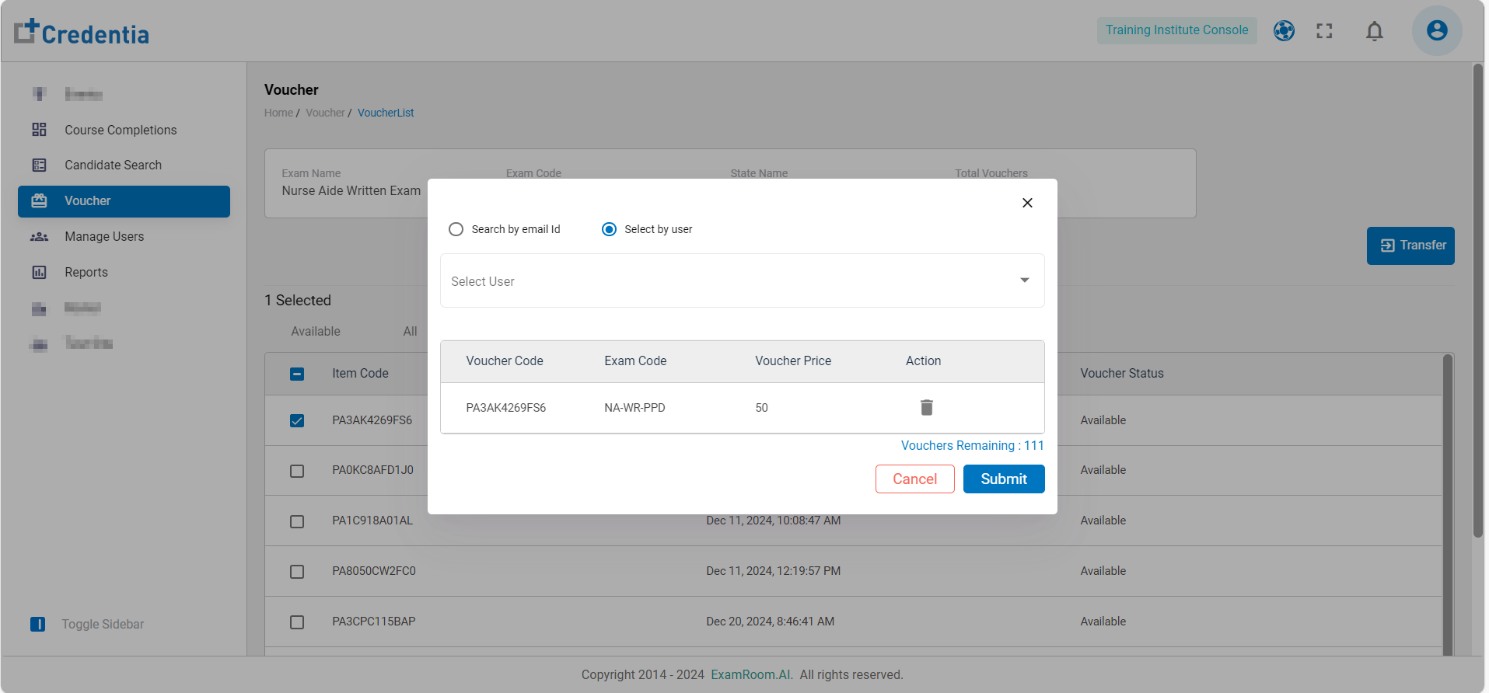This screenshot has height=693, width=1489.
Task: Click Nurse Aide Written Exam text
Action: coord(351,190)
